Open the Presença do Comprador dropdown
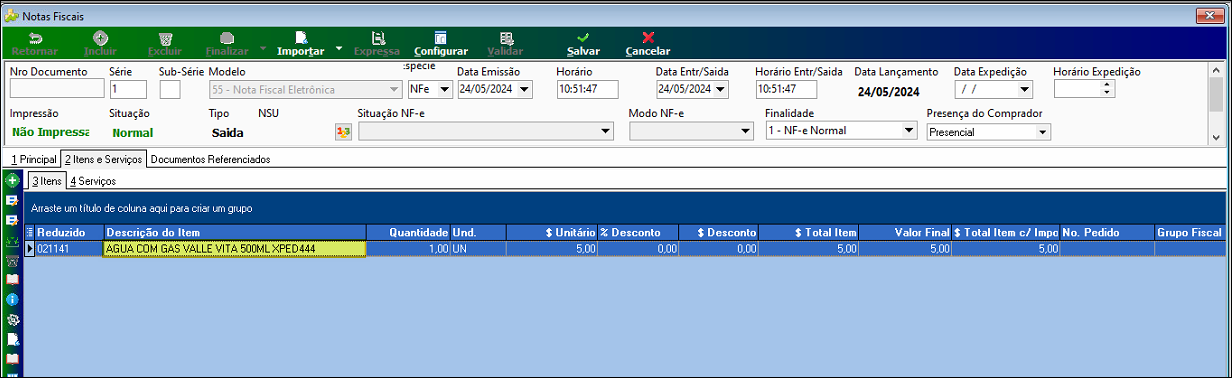This screenshot has height=378, width=1232. tap(1042, 132)
